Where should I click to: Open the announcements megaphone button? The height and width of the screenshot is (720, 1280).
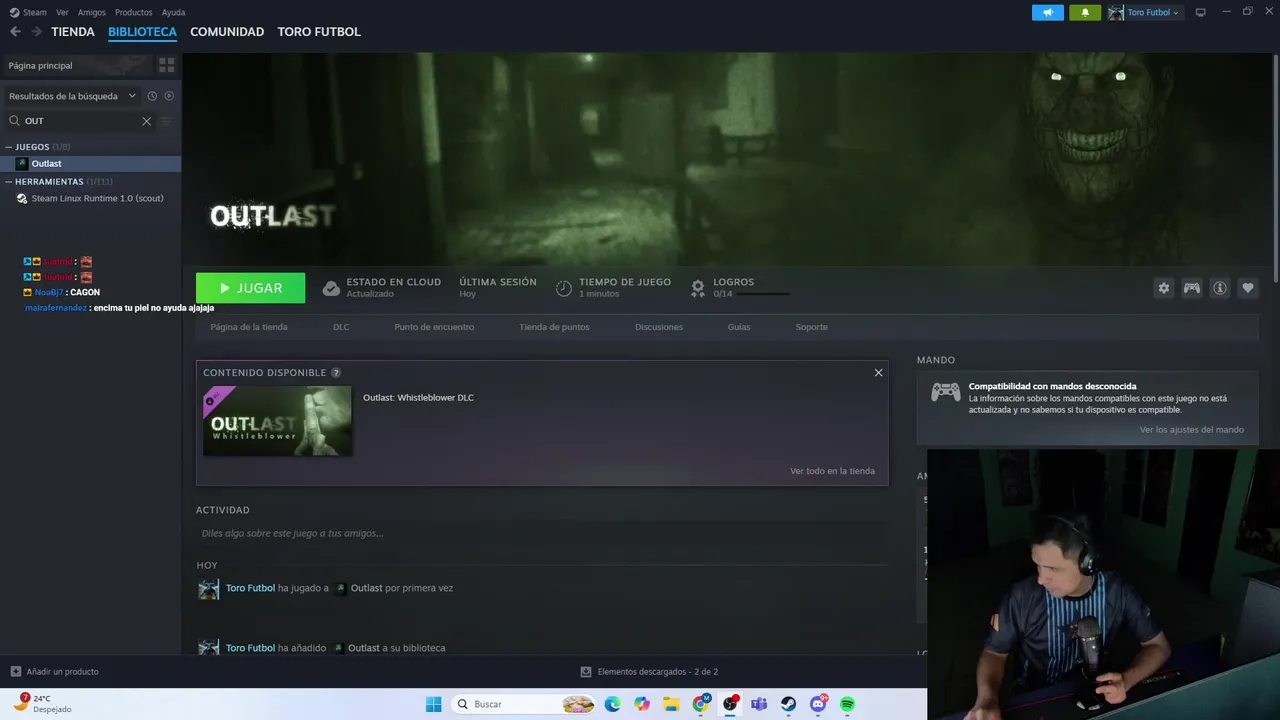click(1048, 12)
